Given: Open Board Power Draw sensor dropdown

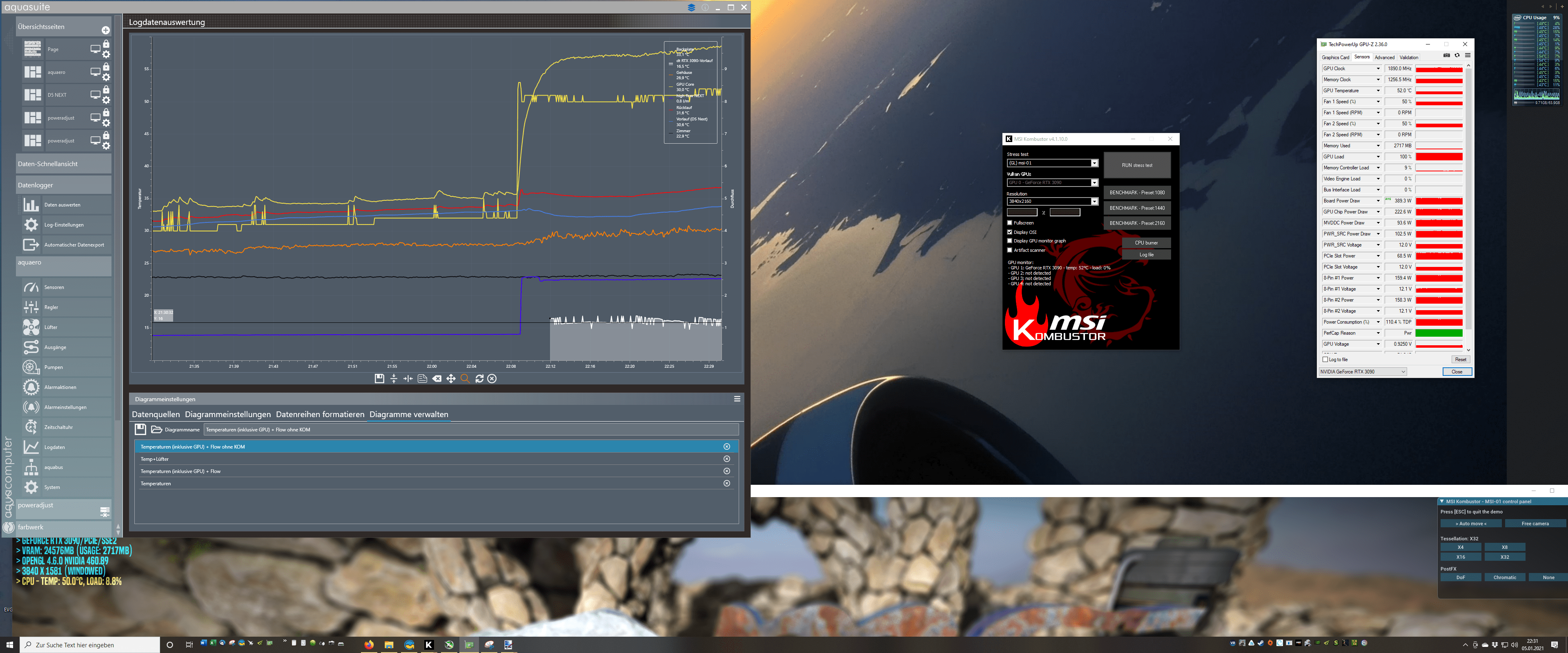Looking at the screenshot, I should [x=1378, y=201].
